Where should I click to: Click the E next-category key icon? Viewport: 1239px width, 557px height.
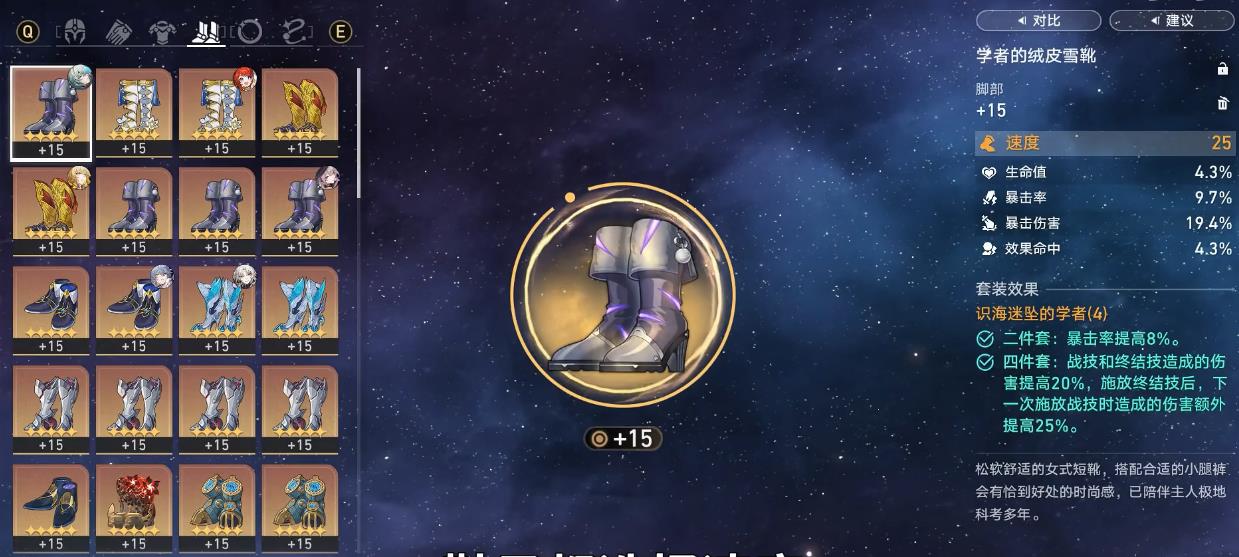click(x=340, y=32)
